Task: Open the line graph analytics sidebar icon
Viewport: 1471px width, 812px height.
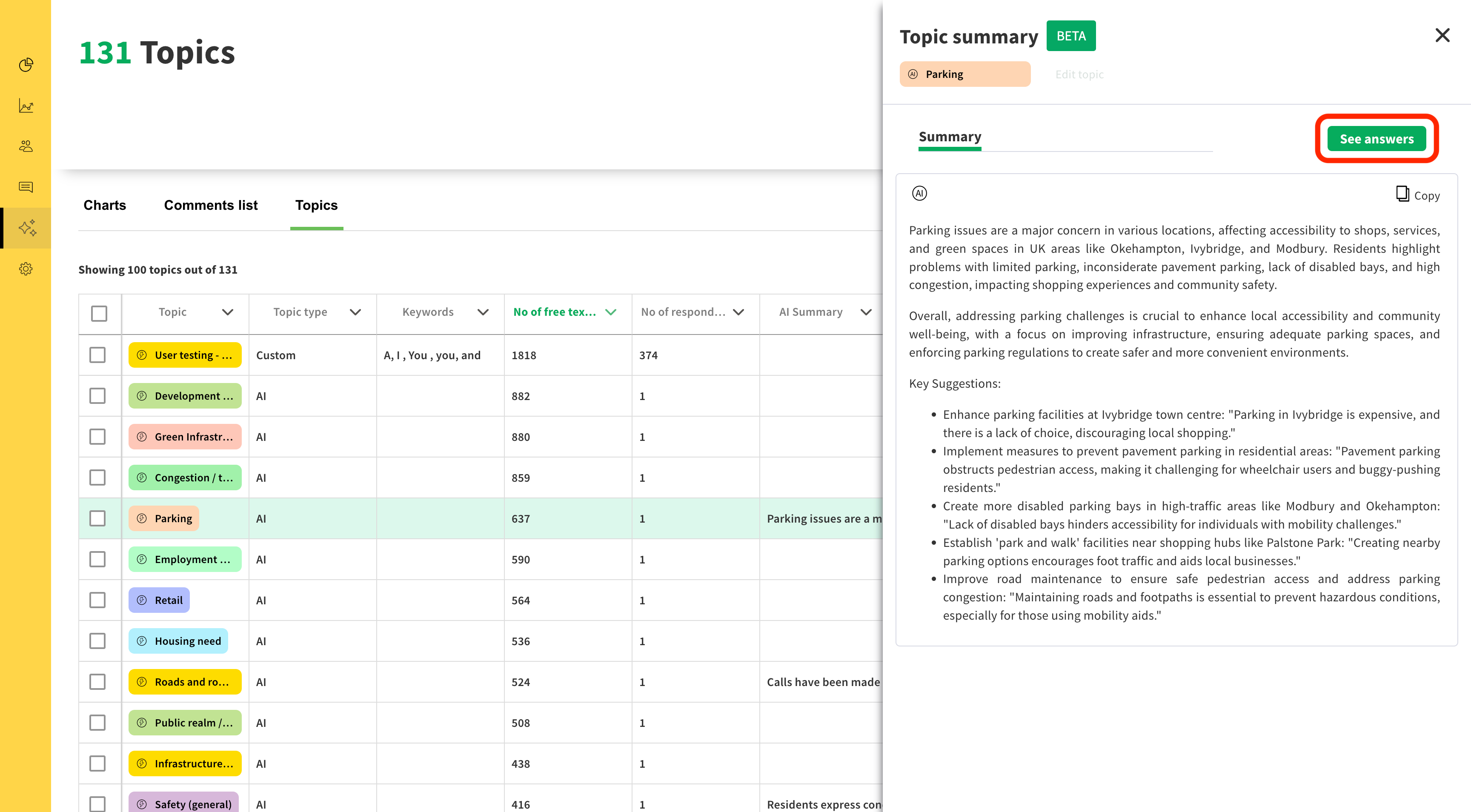Action: [x=26, y=106]
